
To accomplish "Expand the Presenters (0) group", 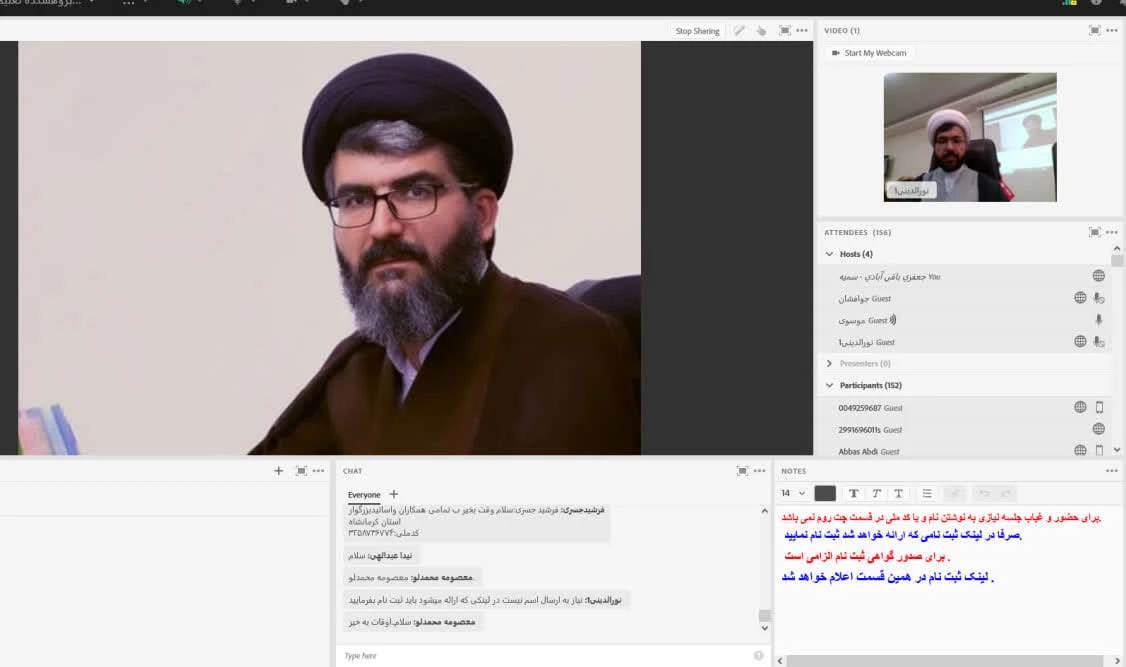I will pos(829,364).
